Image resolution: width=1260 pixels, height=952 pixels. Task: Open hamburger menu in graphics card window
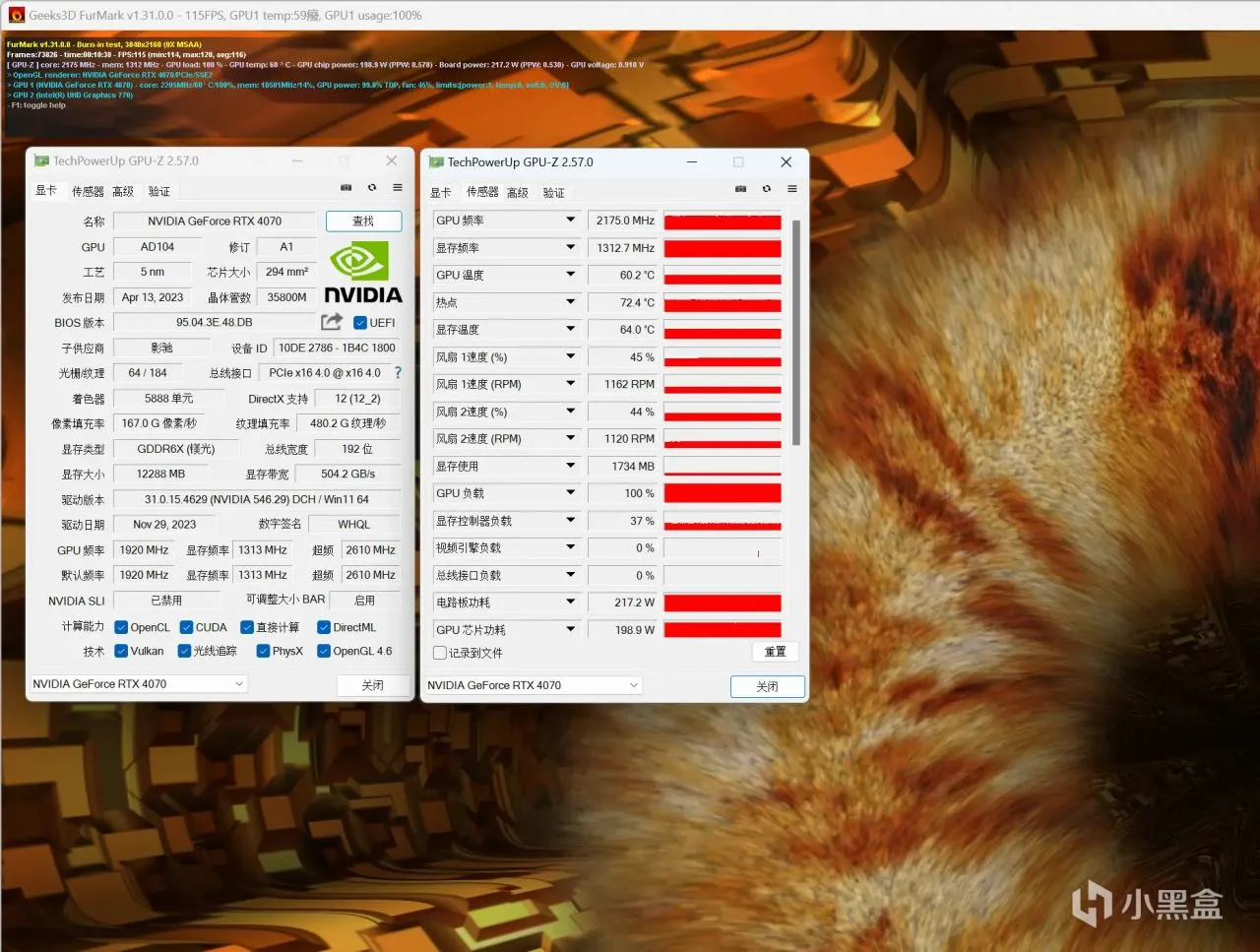click(x=398, y=187)
